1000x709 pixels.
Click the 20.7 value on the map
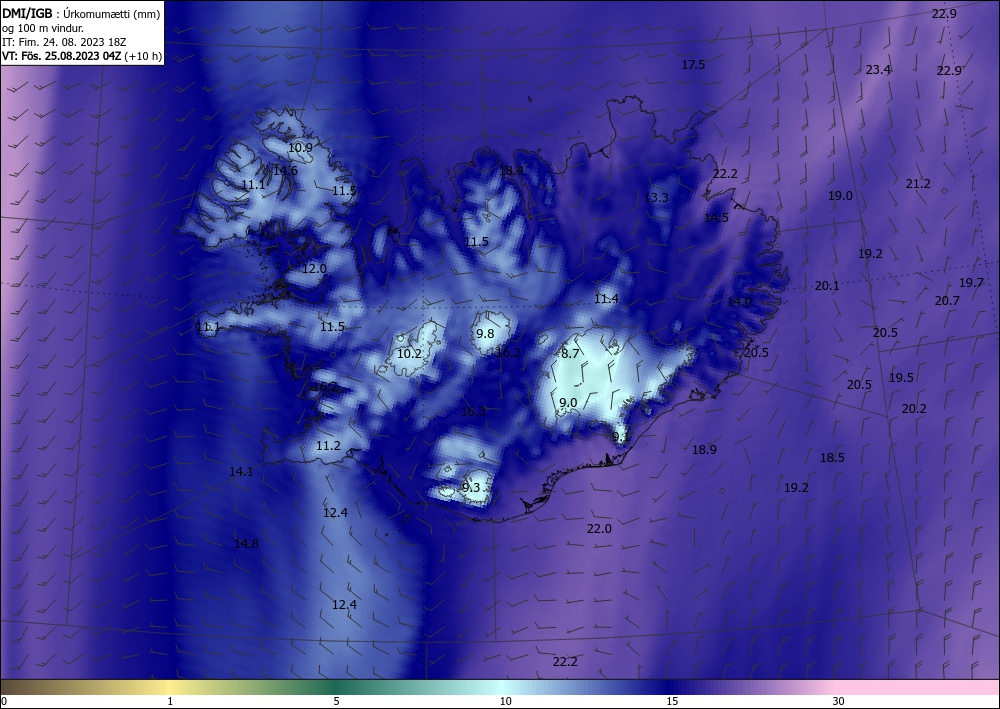(x=947, y=300)
